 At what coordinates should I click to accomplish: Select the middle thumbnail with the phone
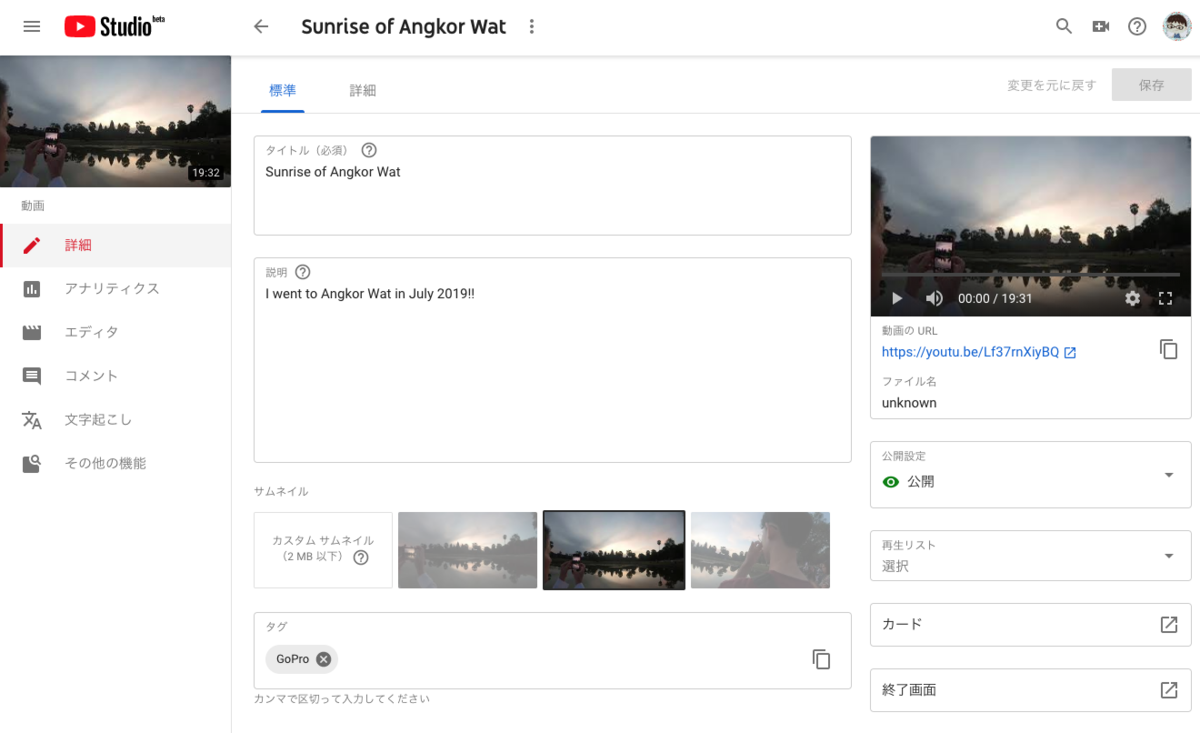coord(613,550)
